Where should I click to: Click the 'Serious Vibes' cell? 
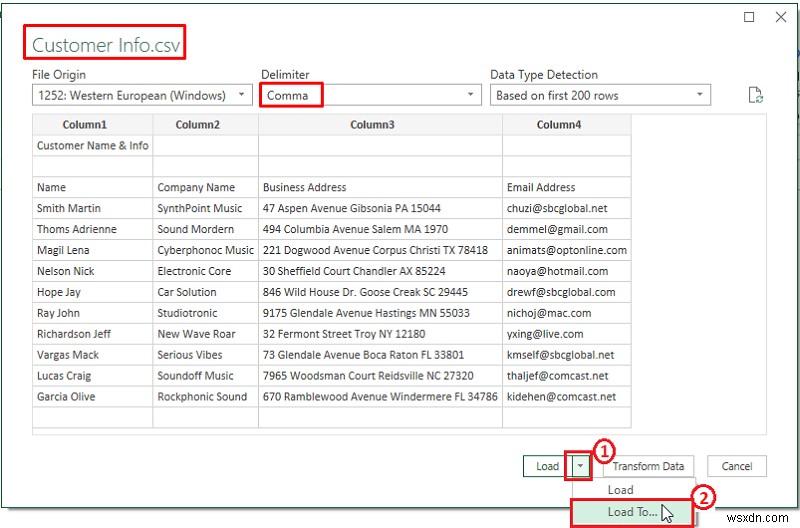tap(206, 355)
